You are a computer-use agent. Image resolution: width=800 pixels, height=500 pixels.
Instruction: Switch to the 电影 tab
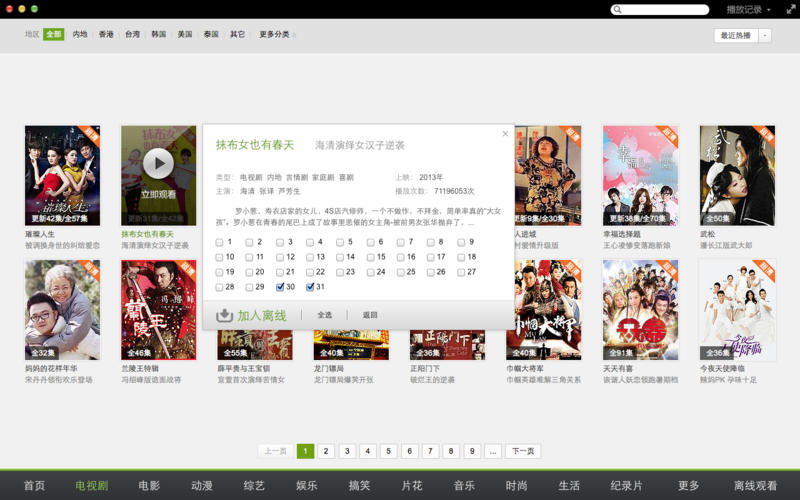tap(149, 486)
